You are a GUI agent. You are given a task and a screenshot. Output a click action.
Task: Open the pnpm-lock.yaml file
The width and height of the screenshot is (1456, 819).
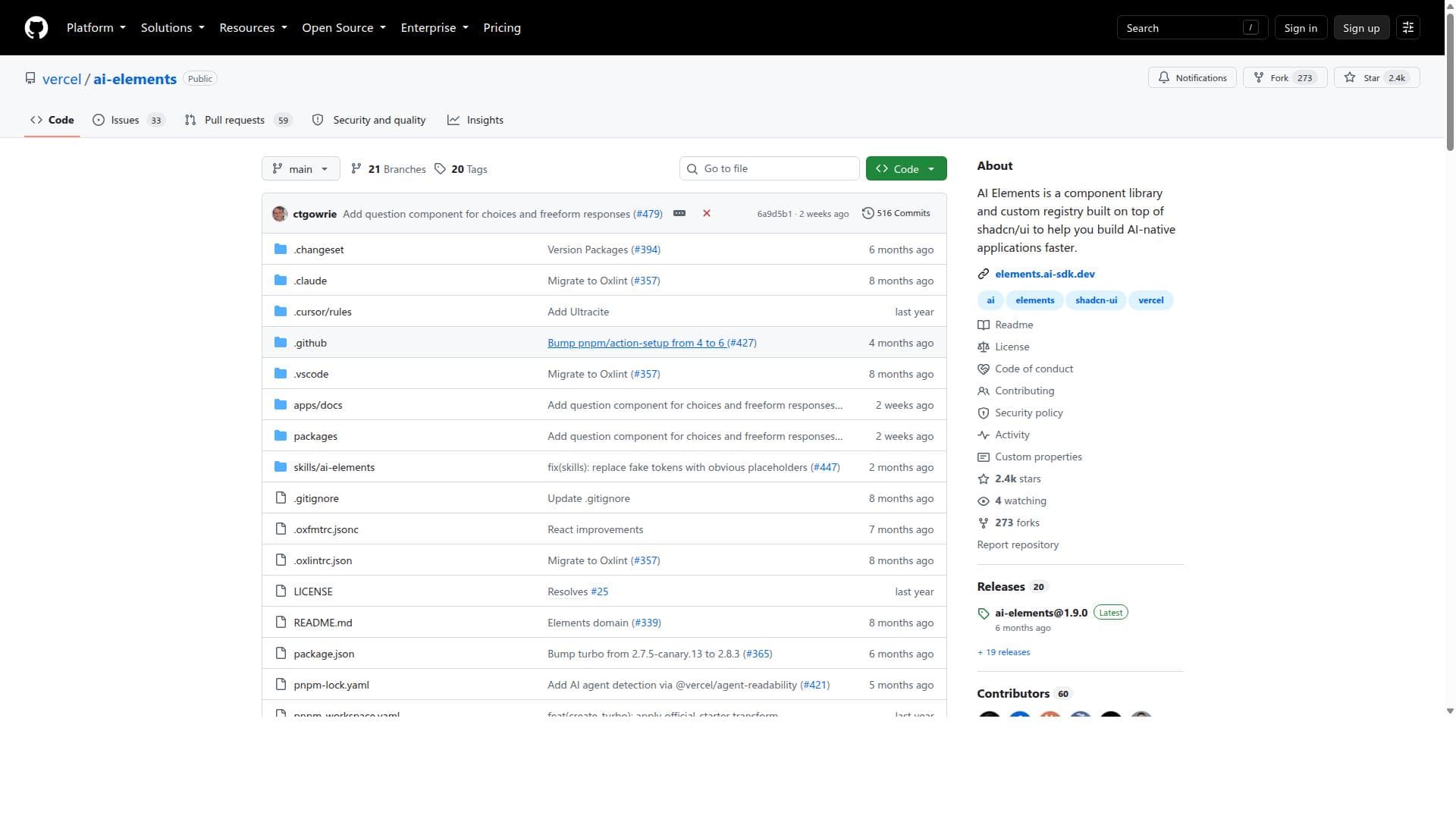pyautogui.click(x=331, y=686)
